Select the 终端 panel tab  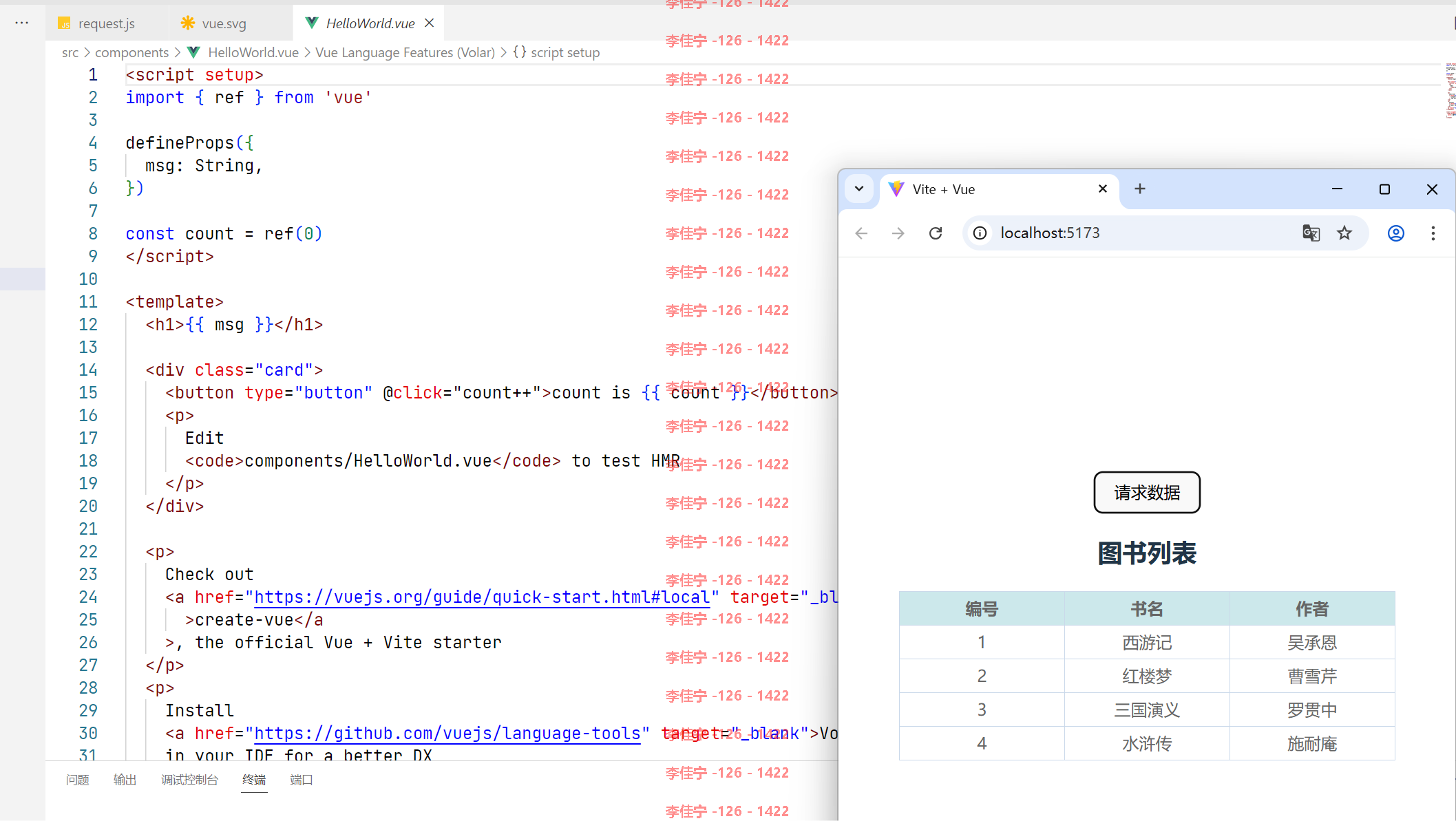point(254,780)
